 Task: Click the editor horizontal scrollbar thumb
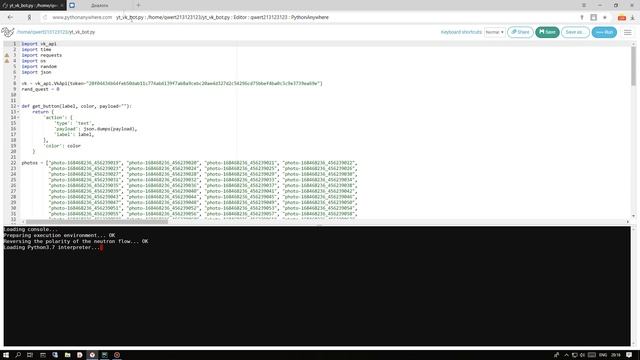tap(97, 222)
